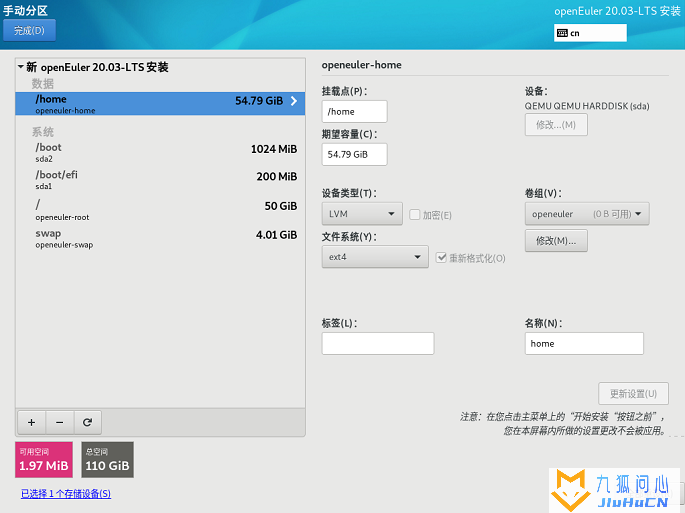
Task: Reload storage configuration with refresh icon
Action: tap(87, 422)
